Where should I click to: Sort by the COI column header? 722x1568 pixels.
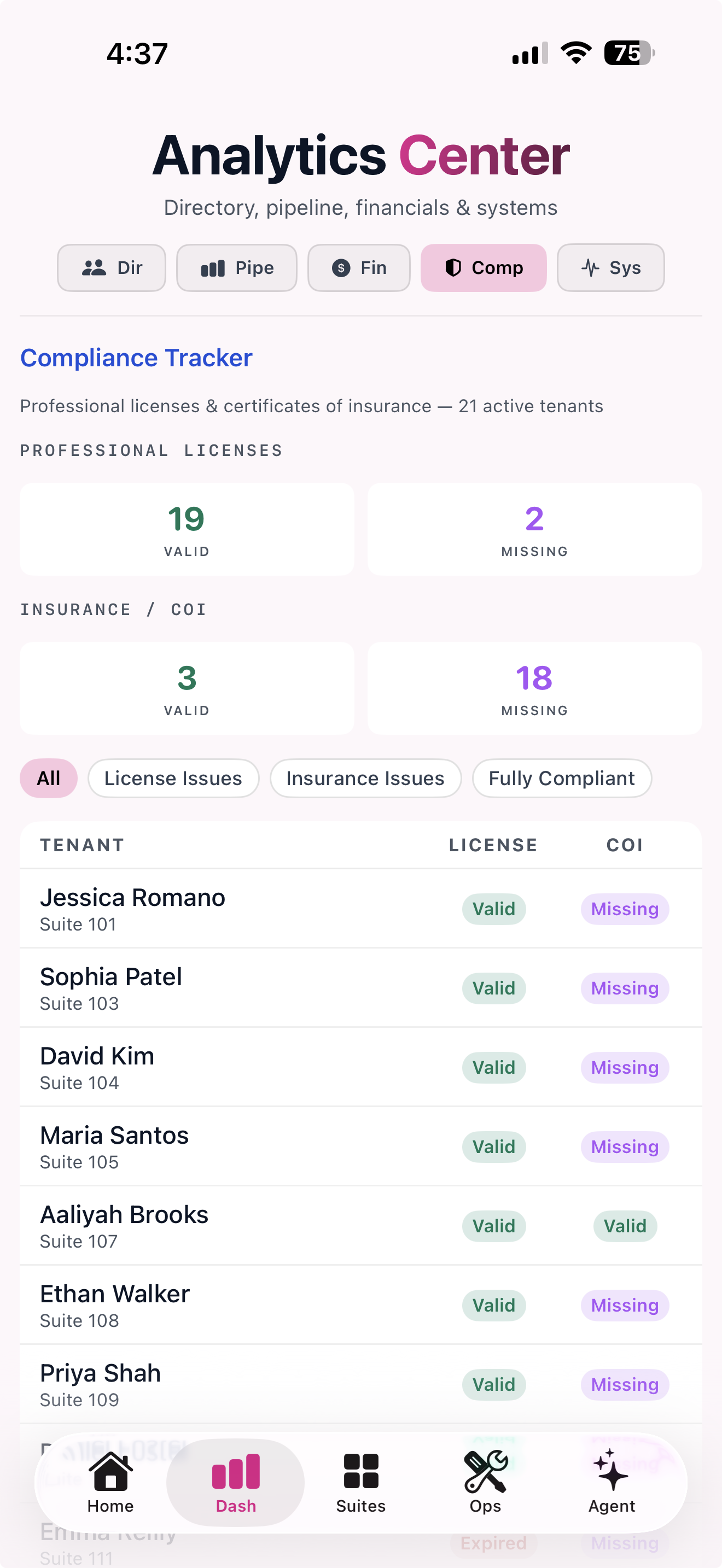(x=625, y=845)
